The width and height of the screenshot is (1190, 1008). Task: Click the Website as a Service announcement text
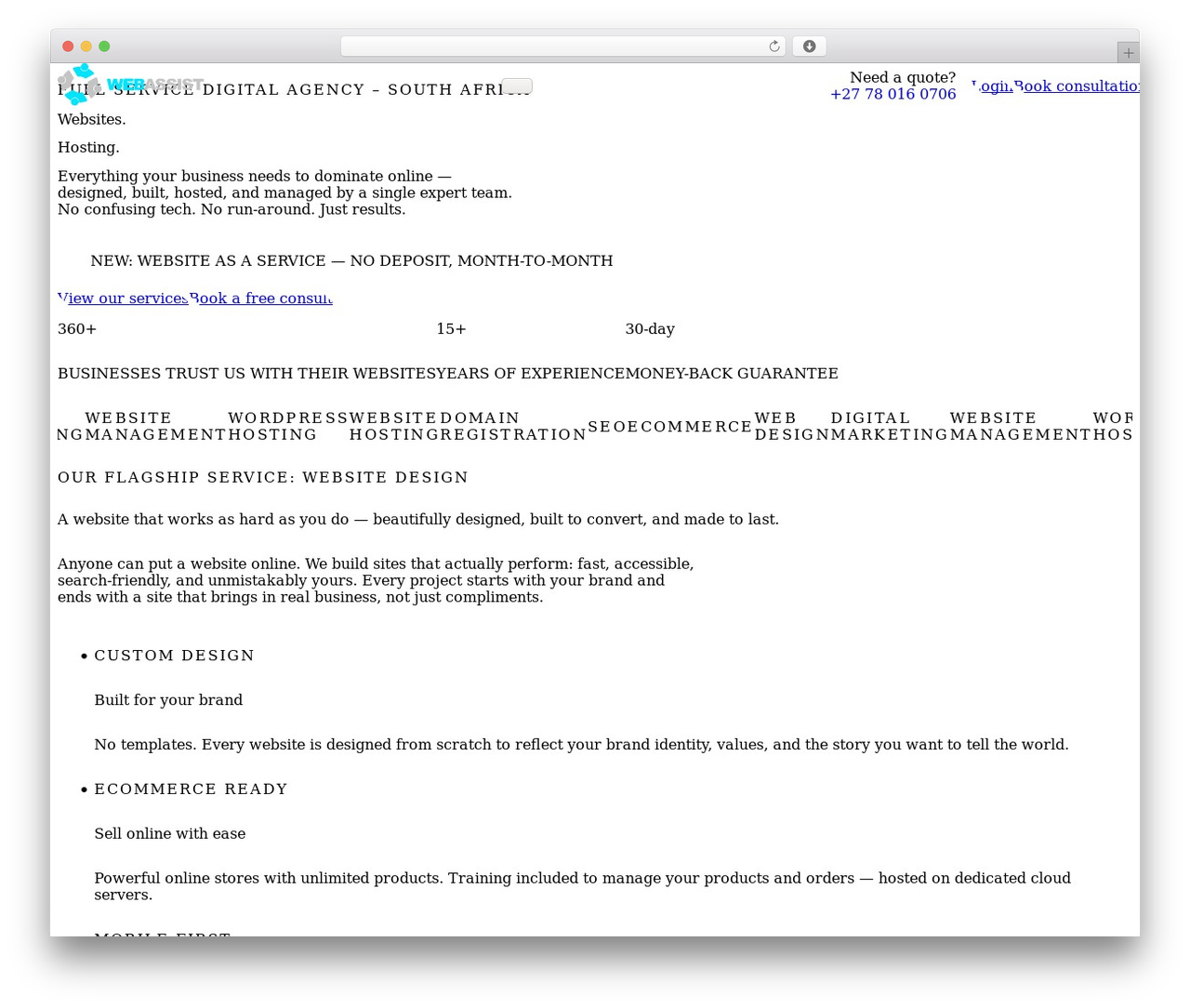(x=351, y=261)
